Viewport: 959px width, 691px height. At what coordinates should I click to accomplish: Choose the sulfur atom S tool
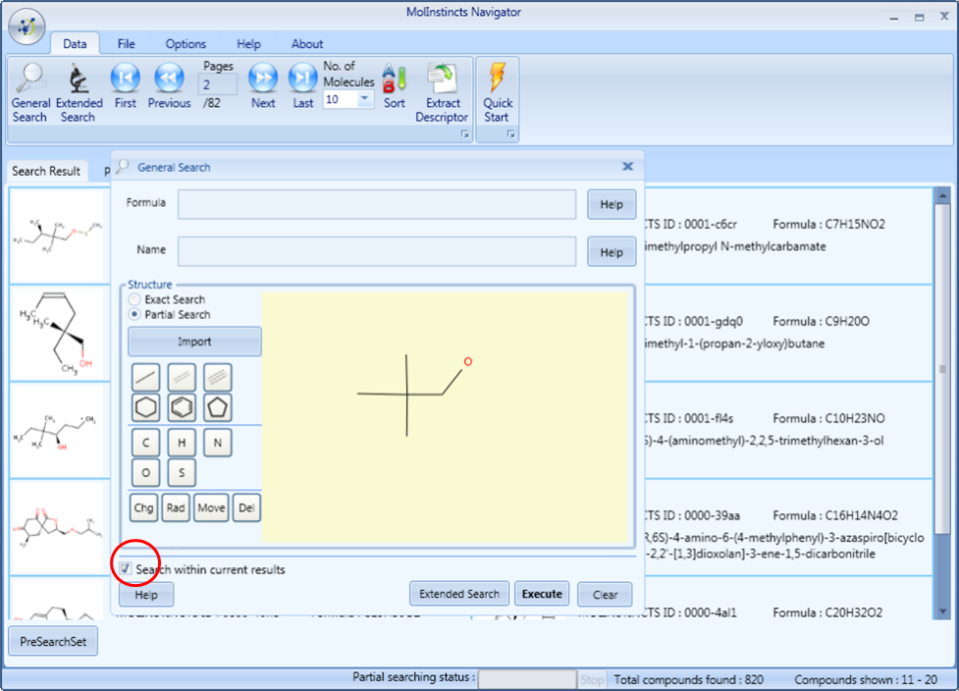182,473
